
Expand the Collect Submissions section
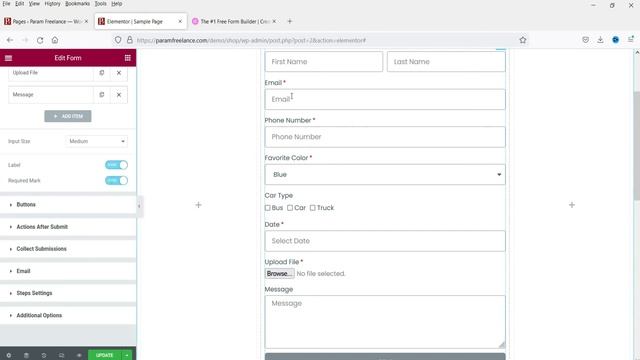[68, 249]
